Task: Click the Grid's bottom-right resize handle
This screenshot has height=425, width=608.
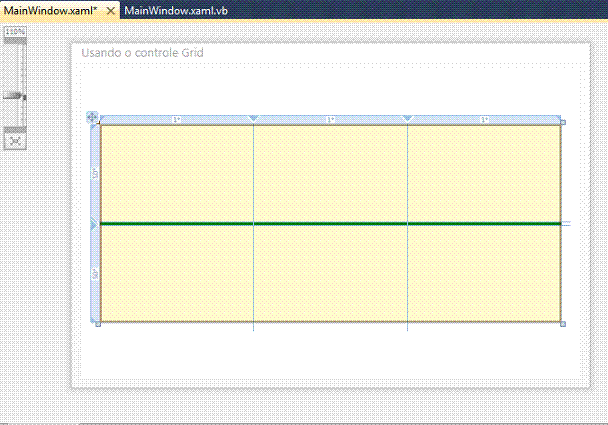Action: coord(563,324)
